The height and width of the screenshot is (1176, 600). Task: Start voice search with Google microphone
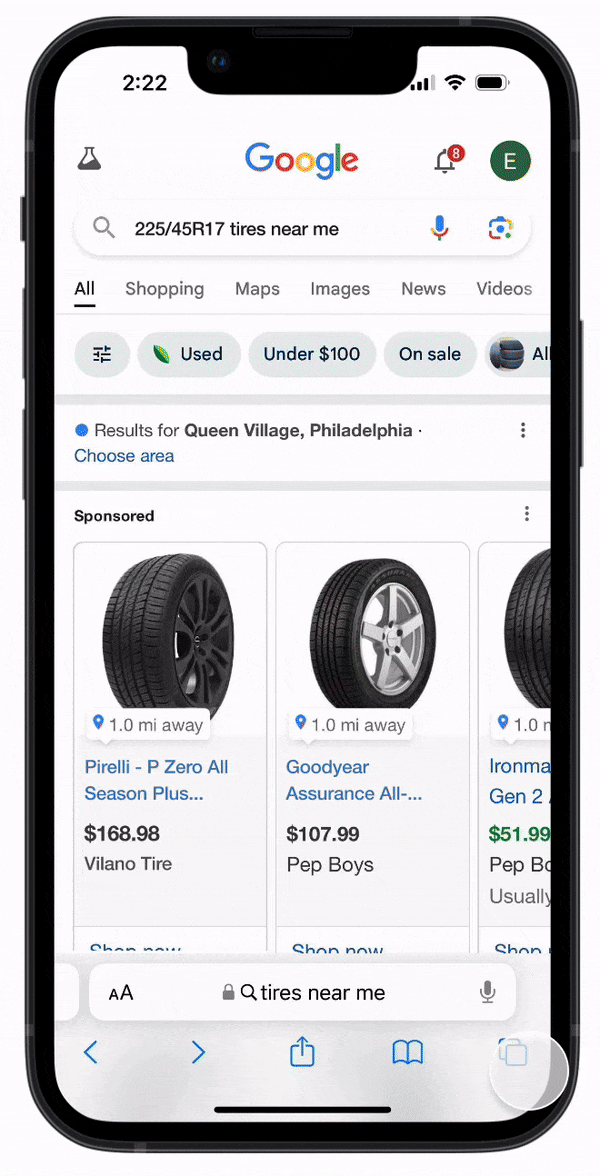point(440,228)
